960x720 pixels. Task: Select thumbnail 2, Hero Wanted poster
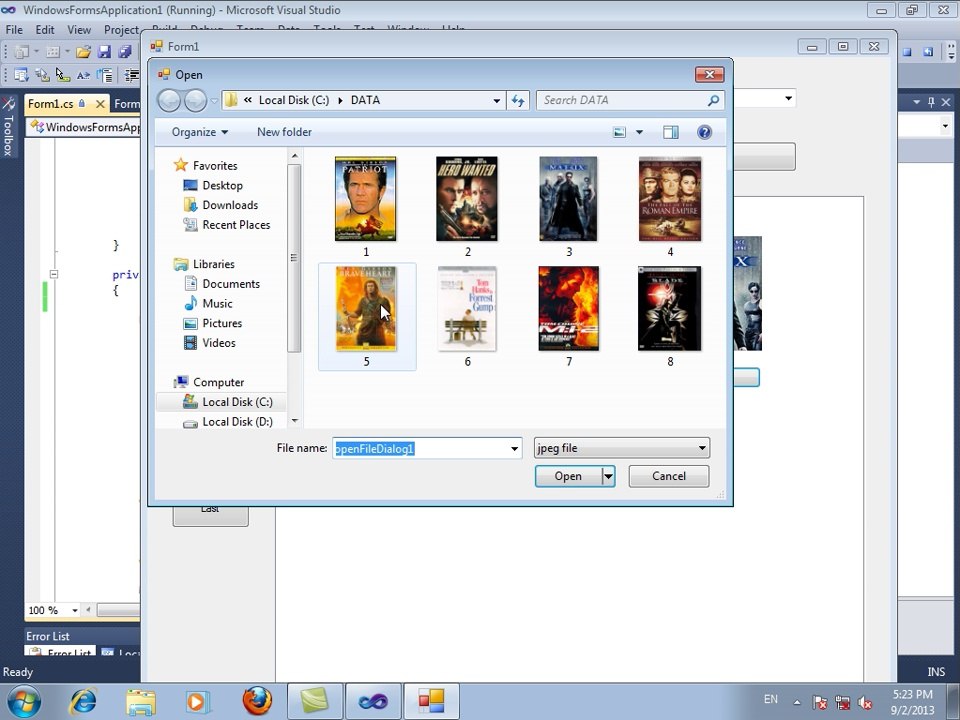click(467, 199)
